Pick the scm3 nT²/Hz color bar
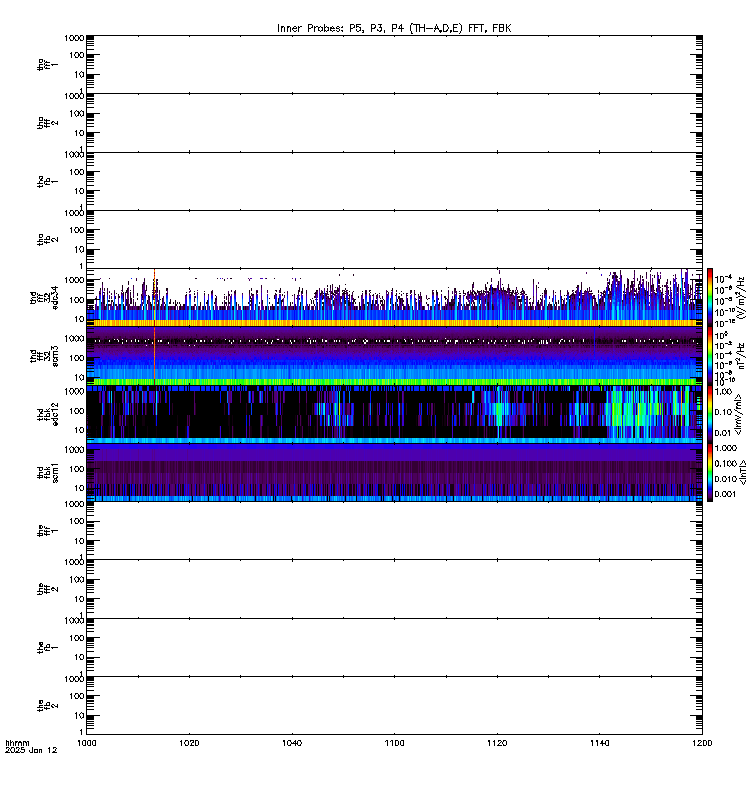The width and height of the screenshot is (750, 800). 710,356
